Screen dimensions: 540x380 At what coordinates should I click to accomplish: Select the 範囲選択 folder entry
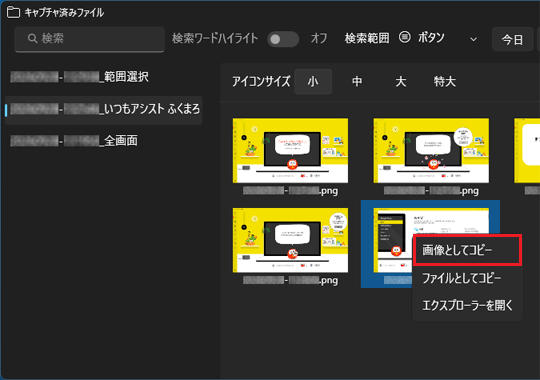(103, 77)
